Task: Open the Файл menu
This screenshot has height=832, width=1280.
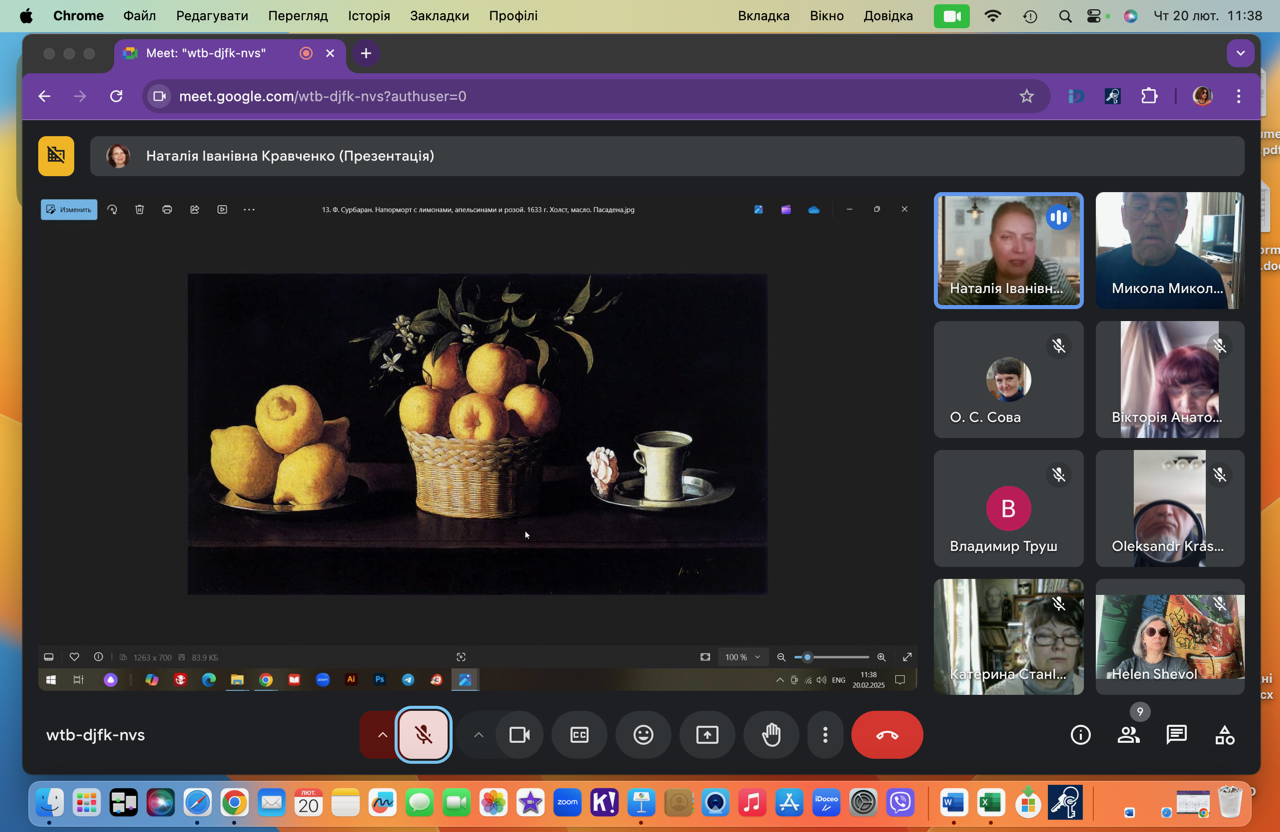Action: (139, 16)
